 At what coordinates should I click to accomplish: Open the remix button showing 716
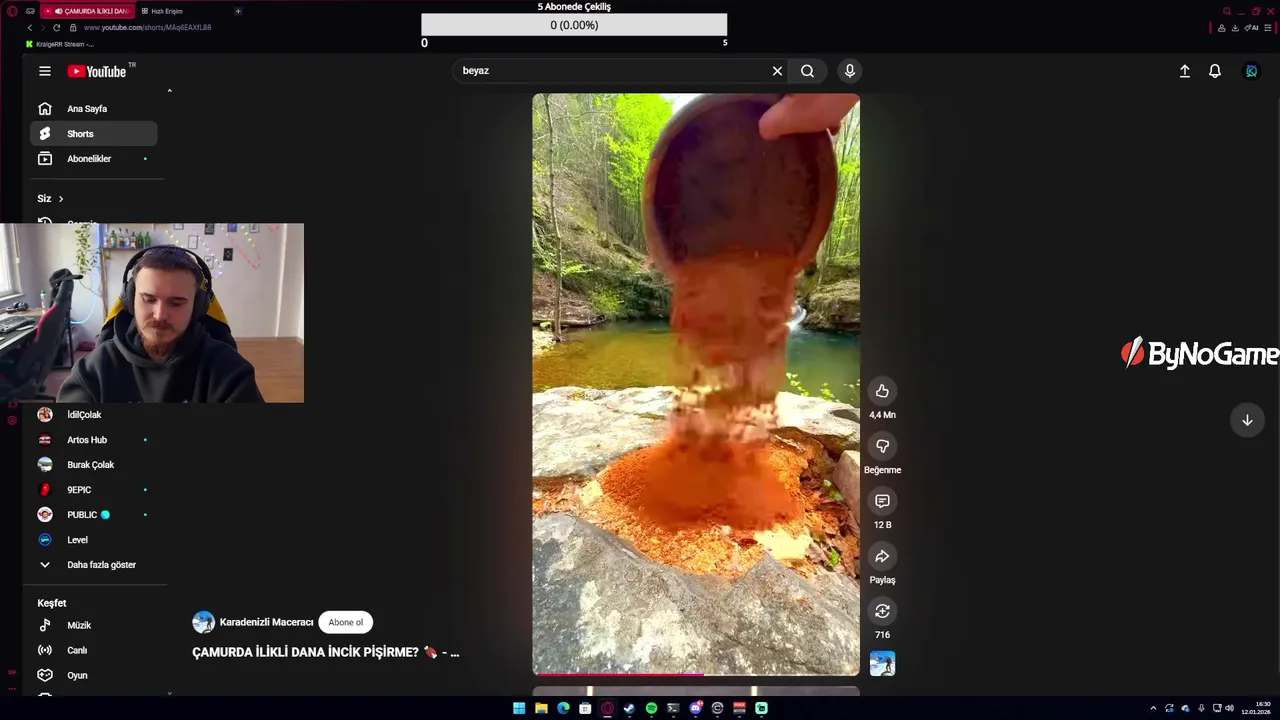click(x=882, y=611)
